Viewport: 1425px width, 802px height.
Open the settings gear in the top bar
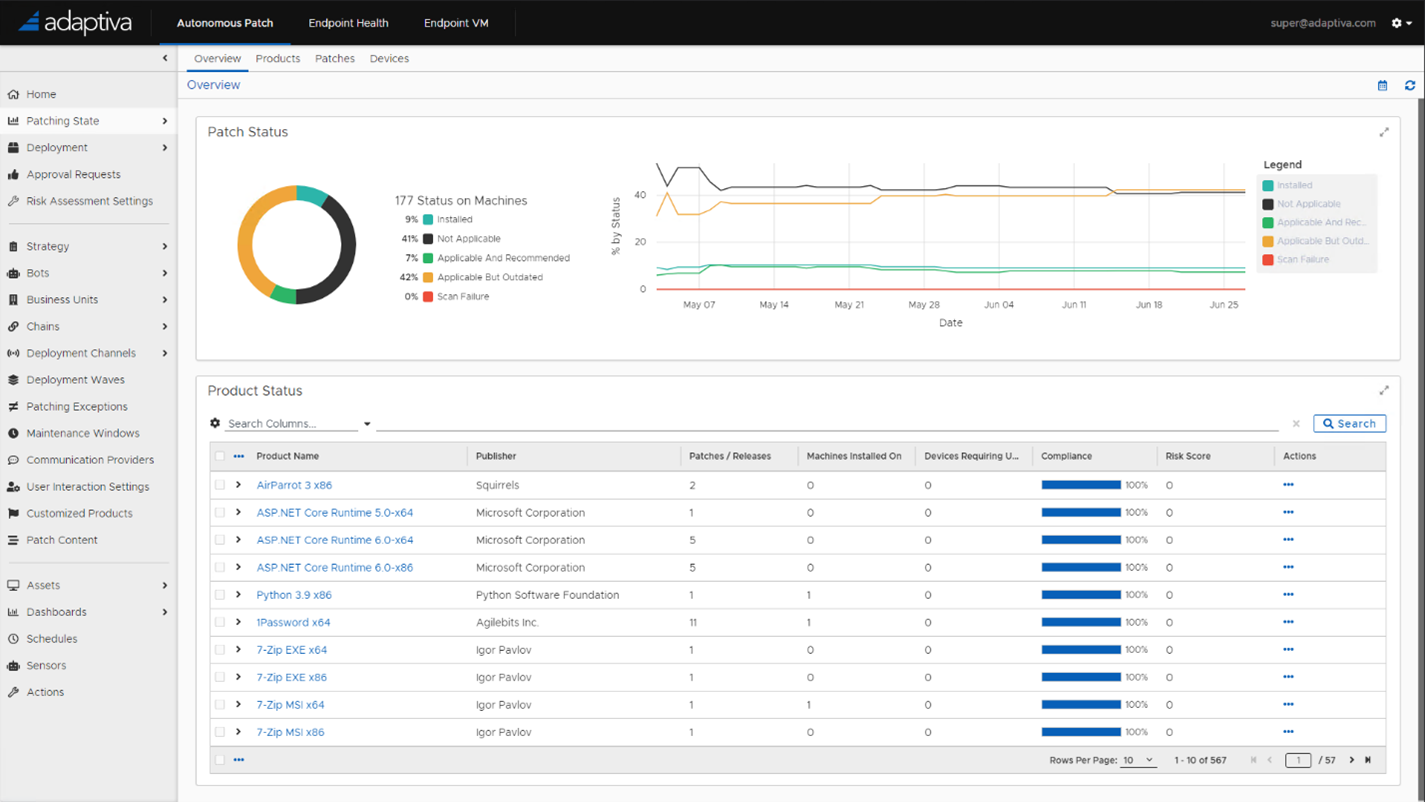1396,22
